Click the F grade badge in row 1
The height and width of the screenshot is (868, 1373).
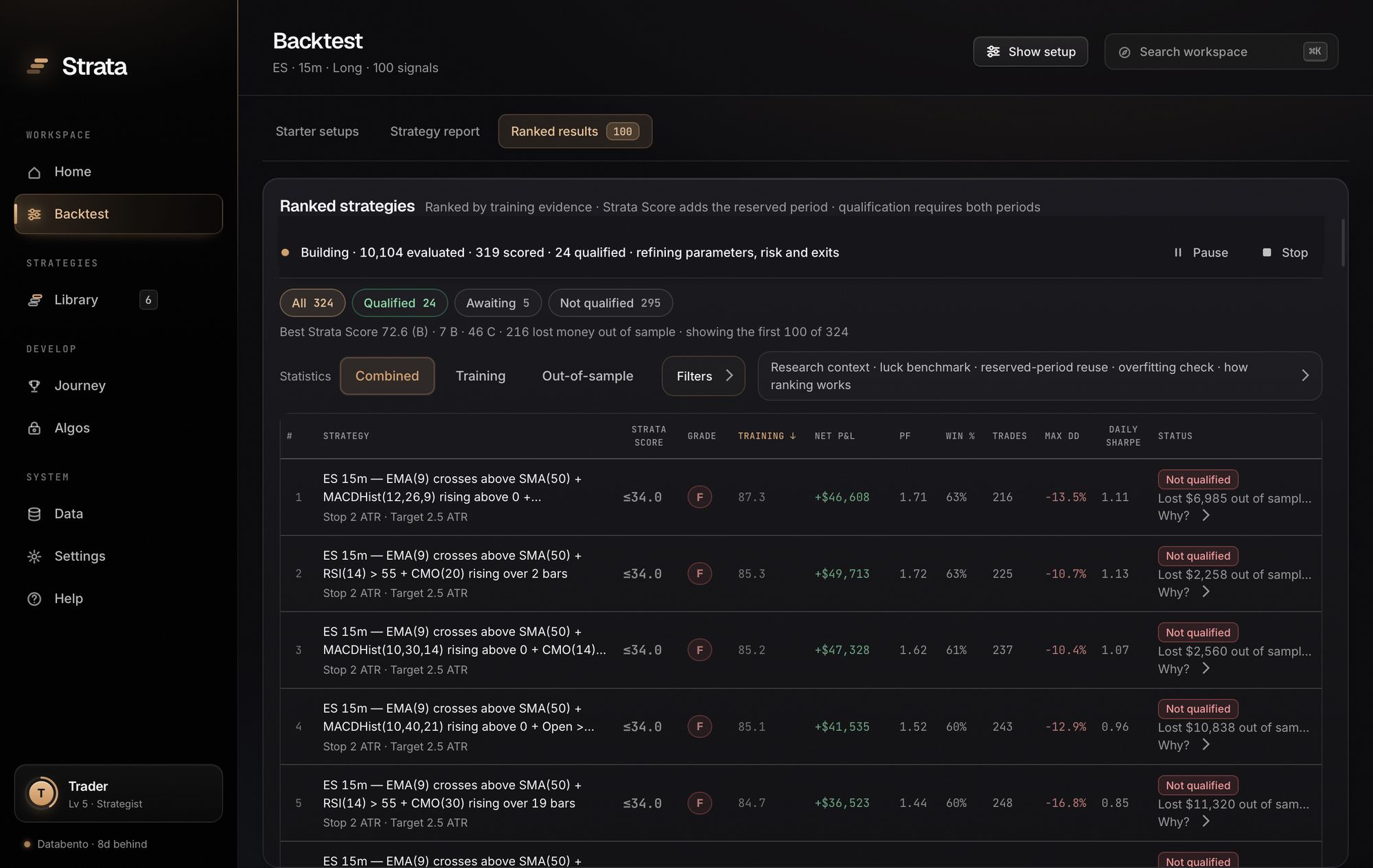click(700, 497)
